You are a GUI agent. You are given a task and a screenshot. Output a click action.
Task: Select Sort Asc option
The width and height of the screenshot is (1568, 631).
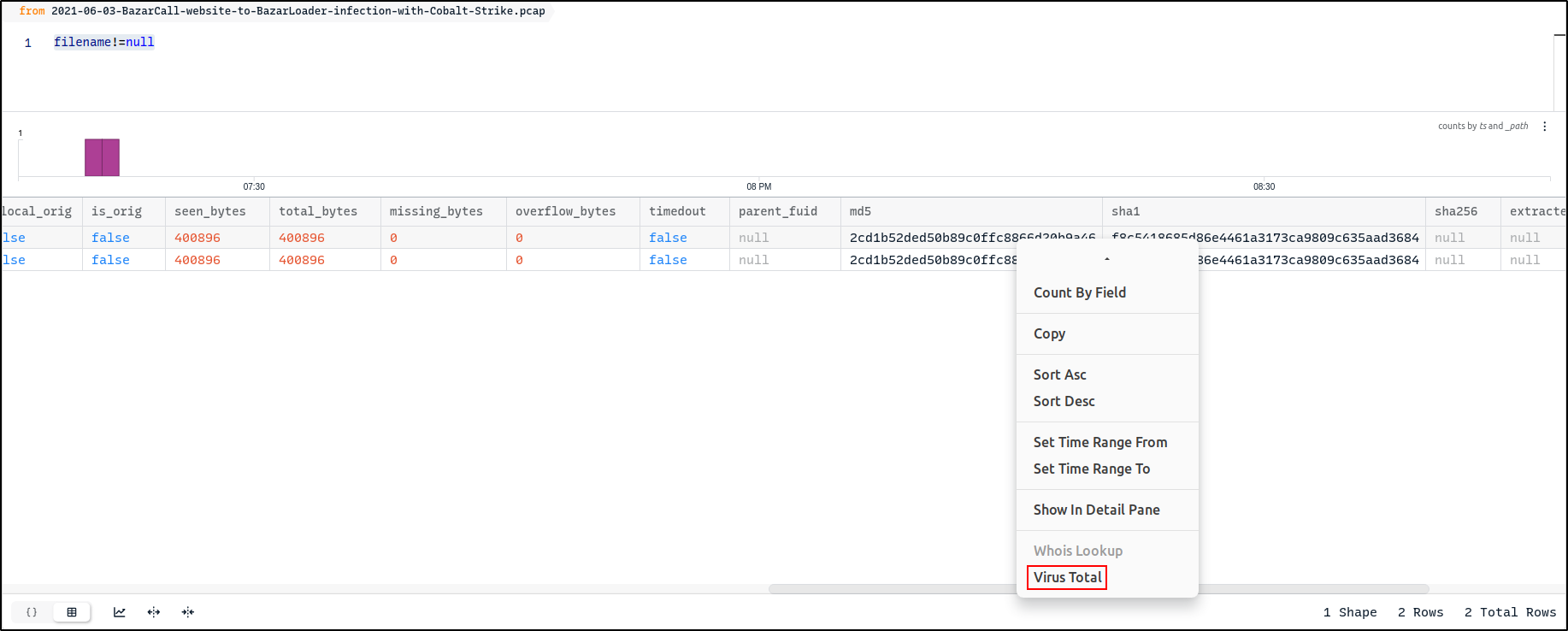coord(1059,374)
